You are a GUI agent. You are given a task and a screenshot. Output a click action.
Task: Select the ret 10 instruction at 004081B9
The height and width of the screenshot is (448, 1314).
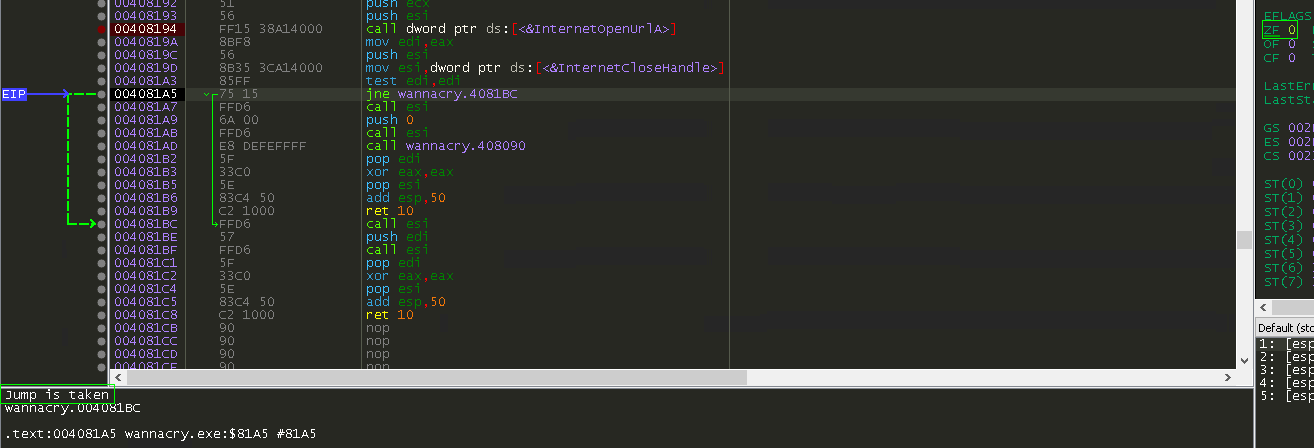point(390,211)
